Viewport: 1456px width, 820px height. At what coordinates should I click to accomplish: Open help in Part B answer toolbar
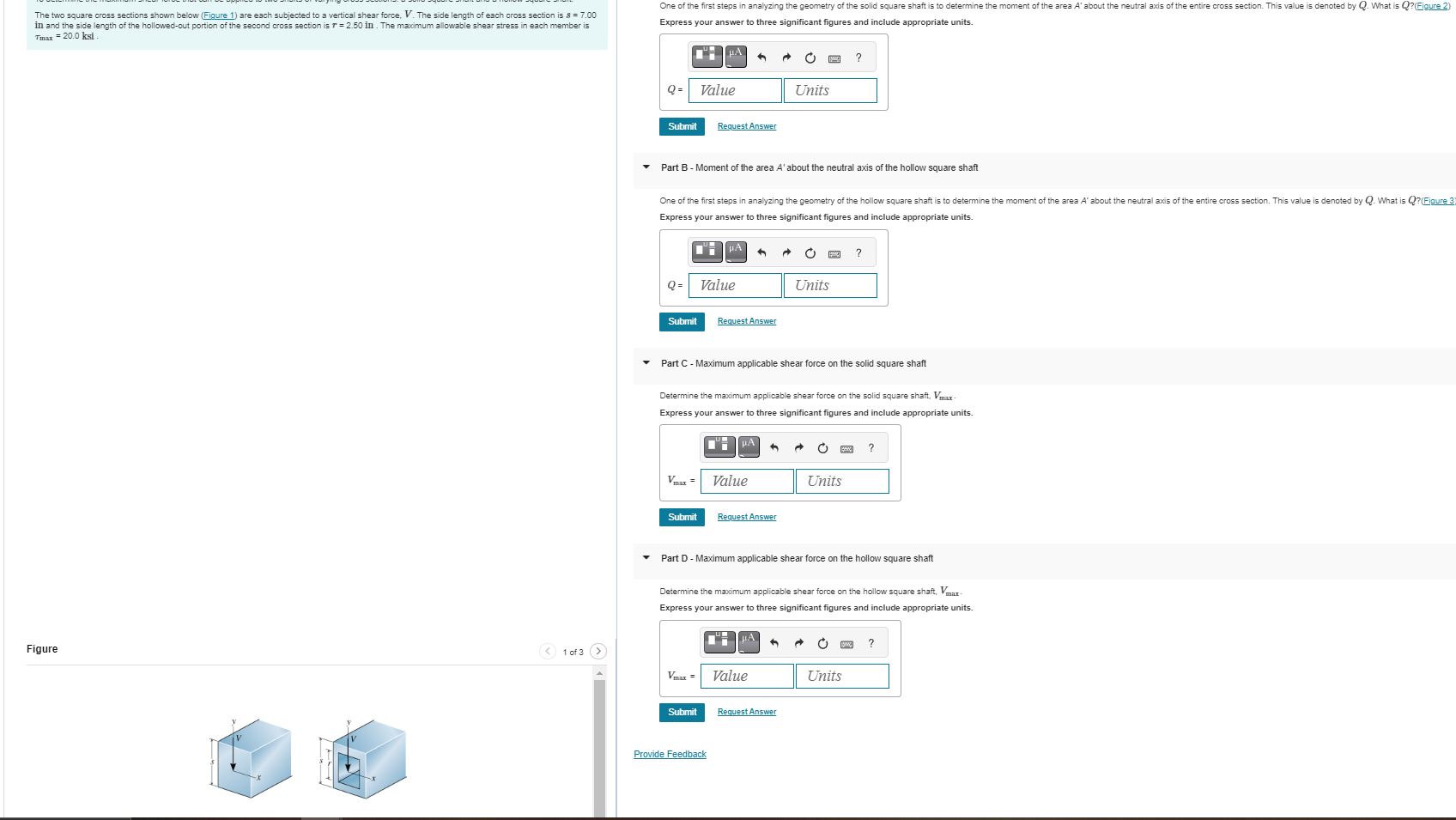(858, 252)
